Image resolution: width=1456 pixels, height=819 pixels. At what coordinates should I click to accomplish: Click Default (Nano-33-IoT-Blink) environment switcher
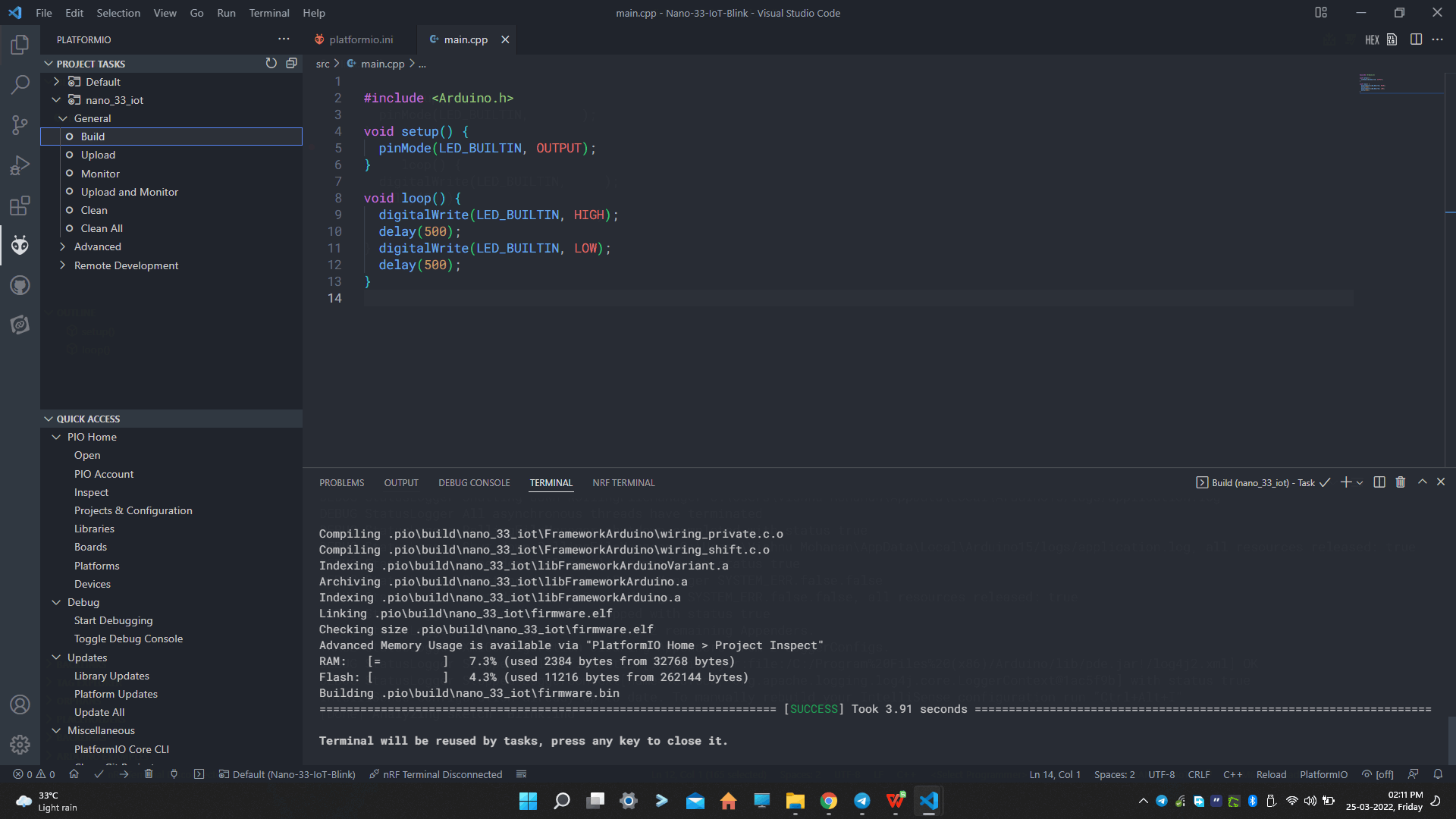coord(287,774)
